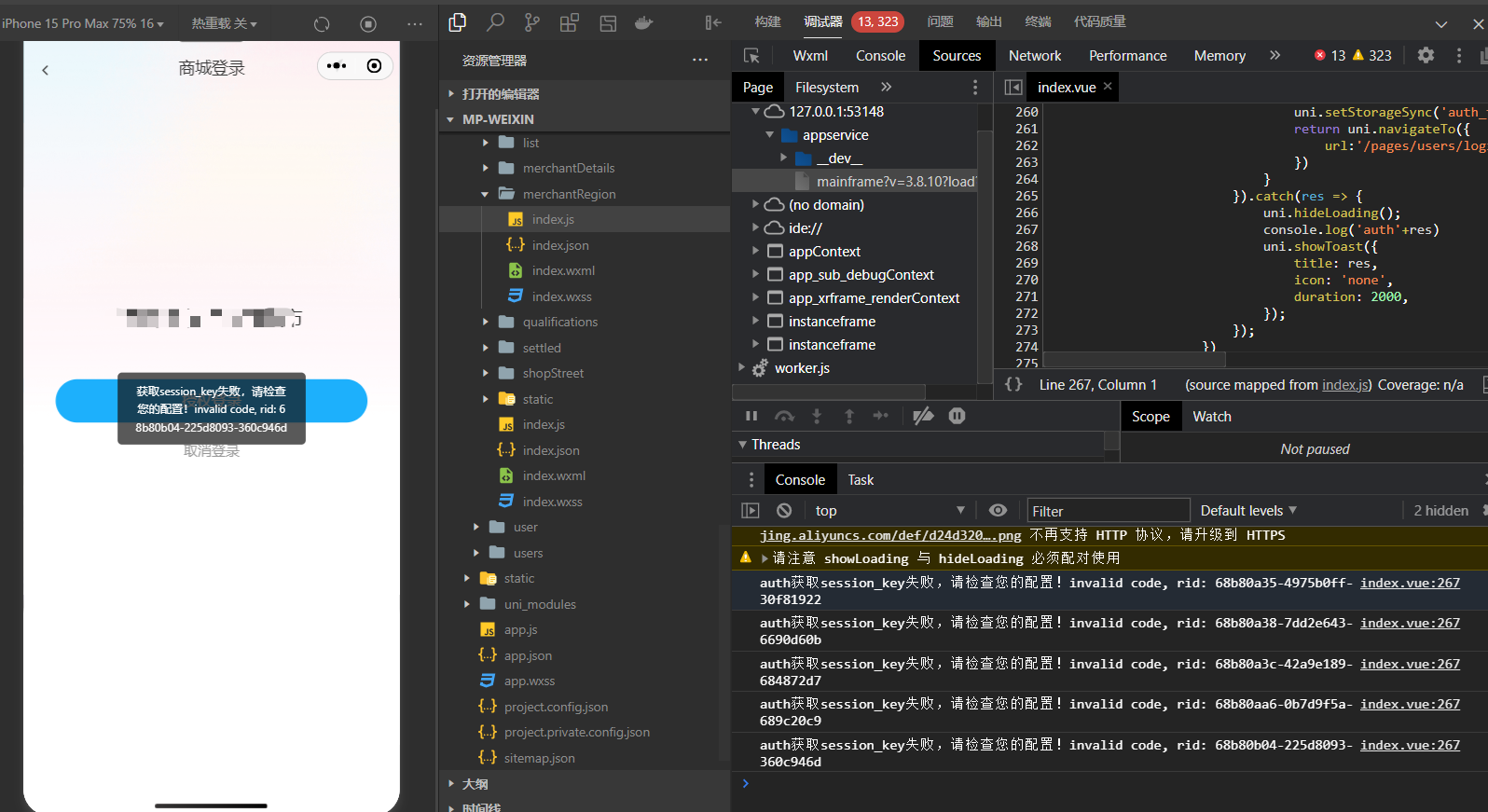
Task: Expand the merchantDetails folder
Action: coord(486,168)
